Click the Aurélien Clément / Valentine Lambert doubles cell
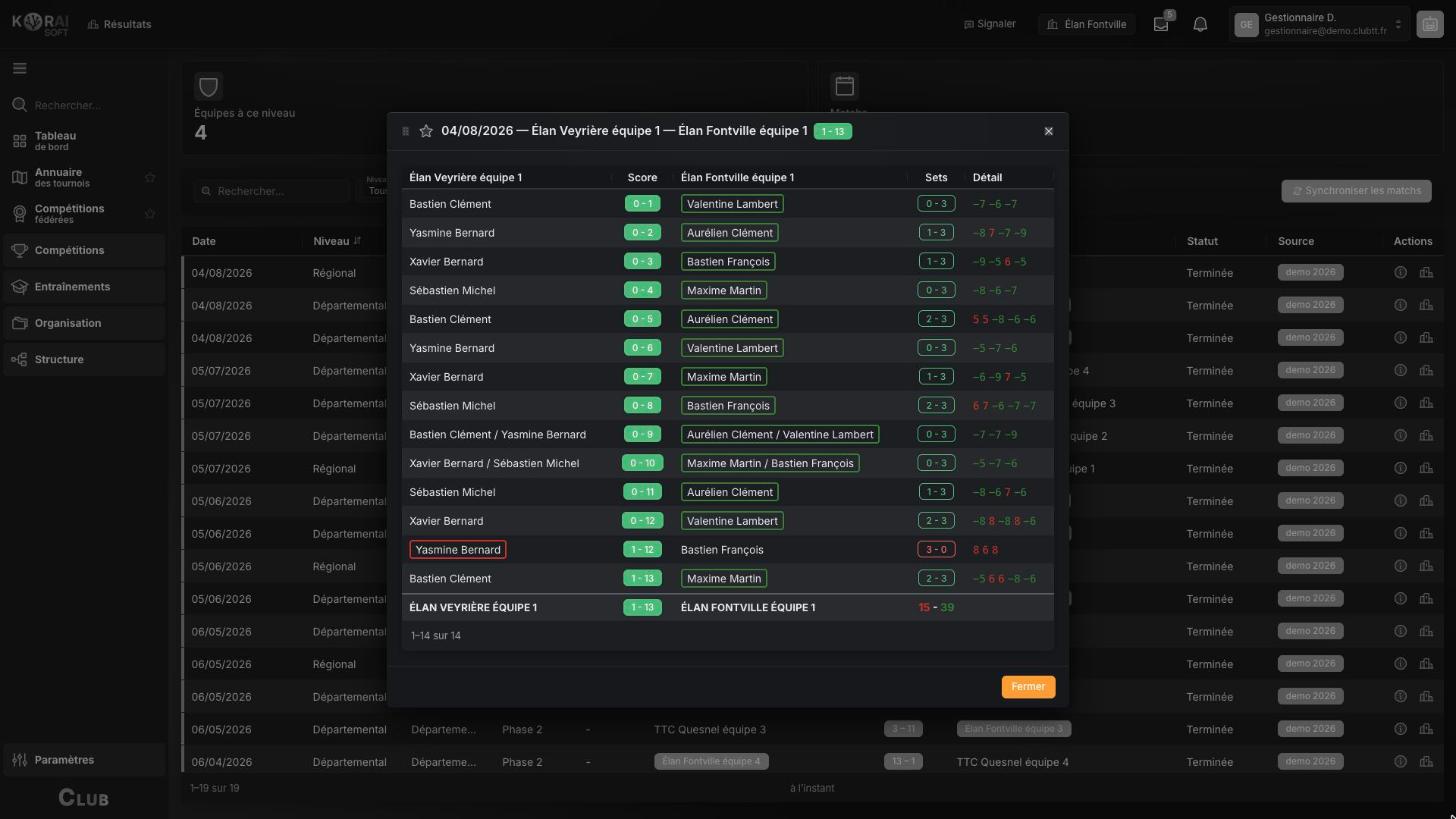 780,435
